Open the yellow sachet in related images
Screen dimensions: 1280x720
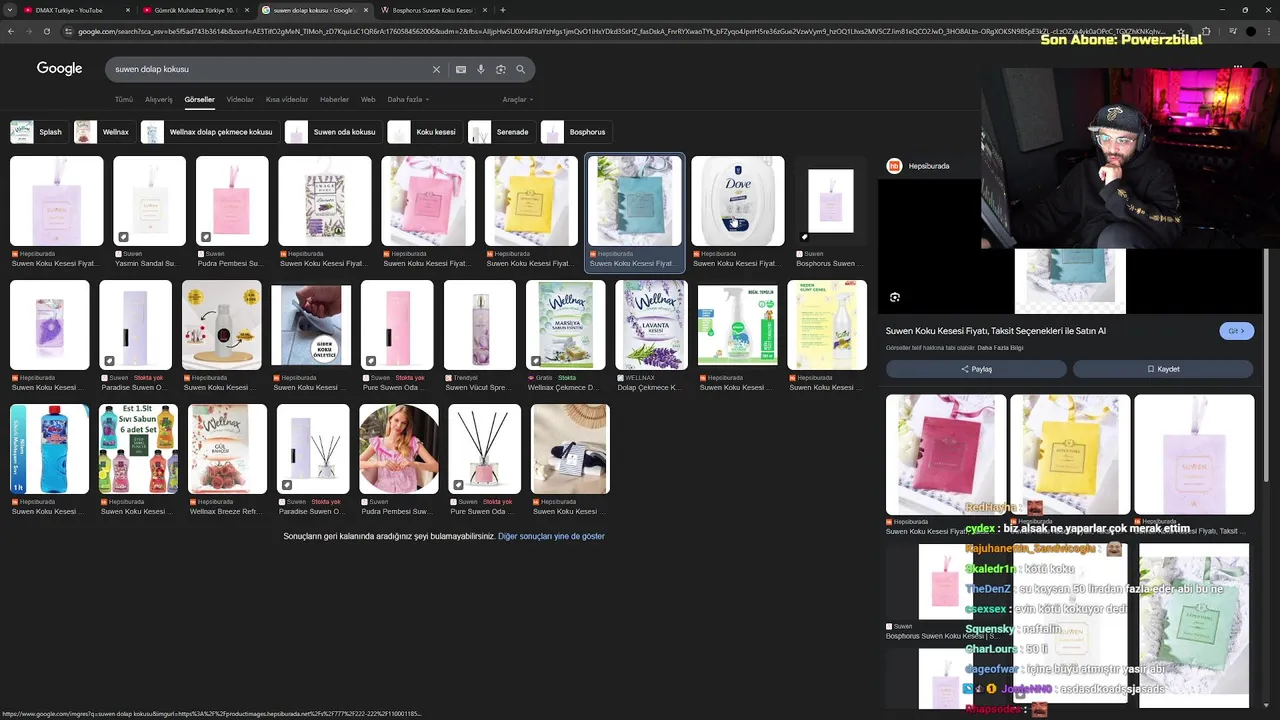(x=1070, y=454)
